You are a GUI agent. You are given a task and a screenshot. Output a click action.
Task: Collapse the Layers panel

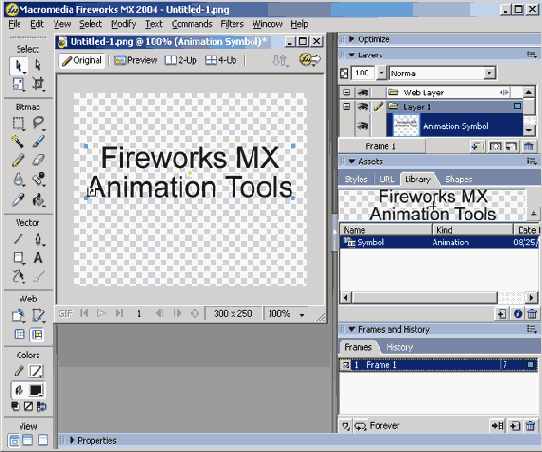click(352, 55)
